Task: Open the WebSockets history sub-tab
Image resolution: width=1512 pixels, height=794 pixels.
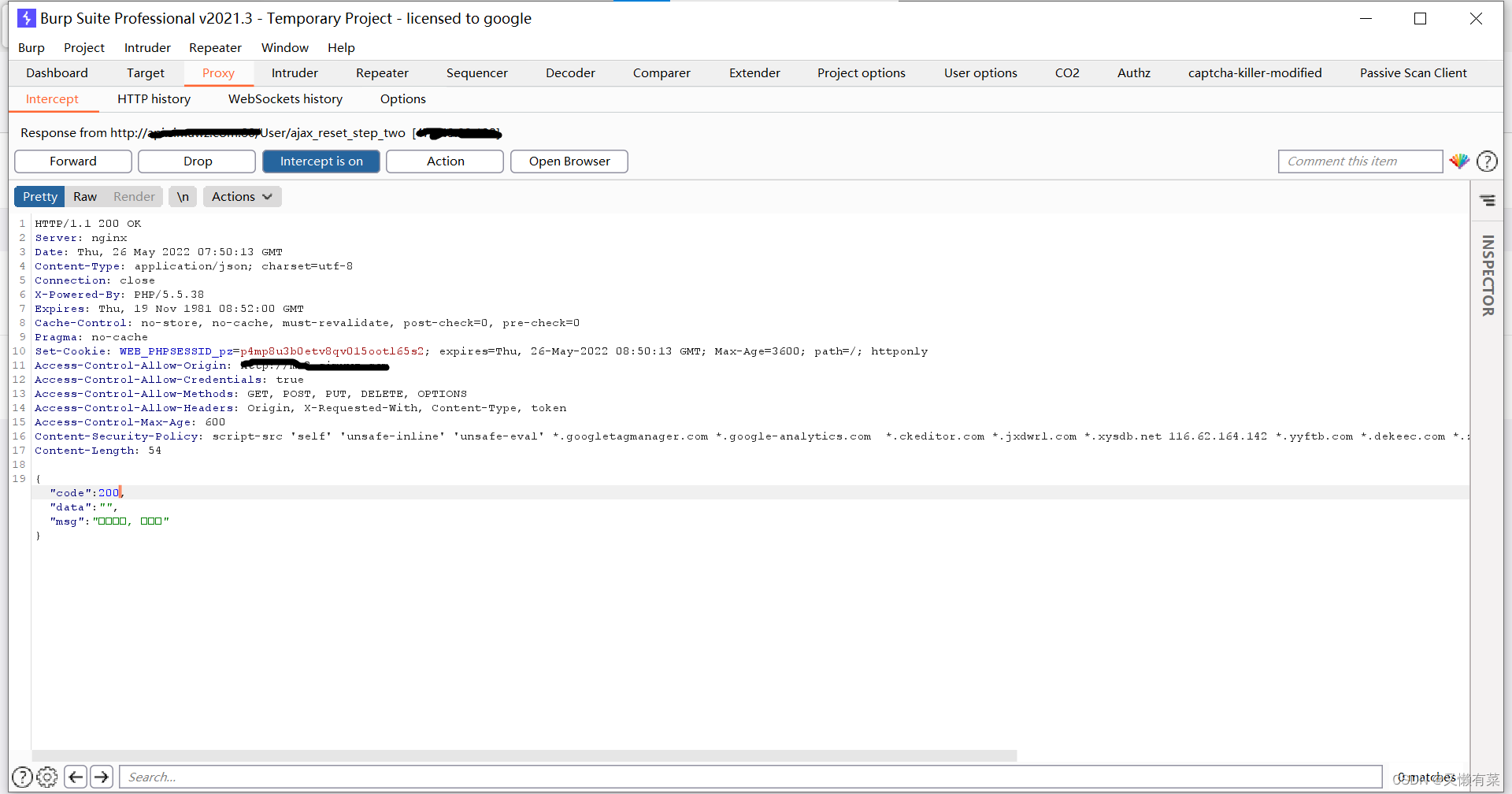Action: pyautogui.click(x=285, y=99)
